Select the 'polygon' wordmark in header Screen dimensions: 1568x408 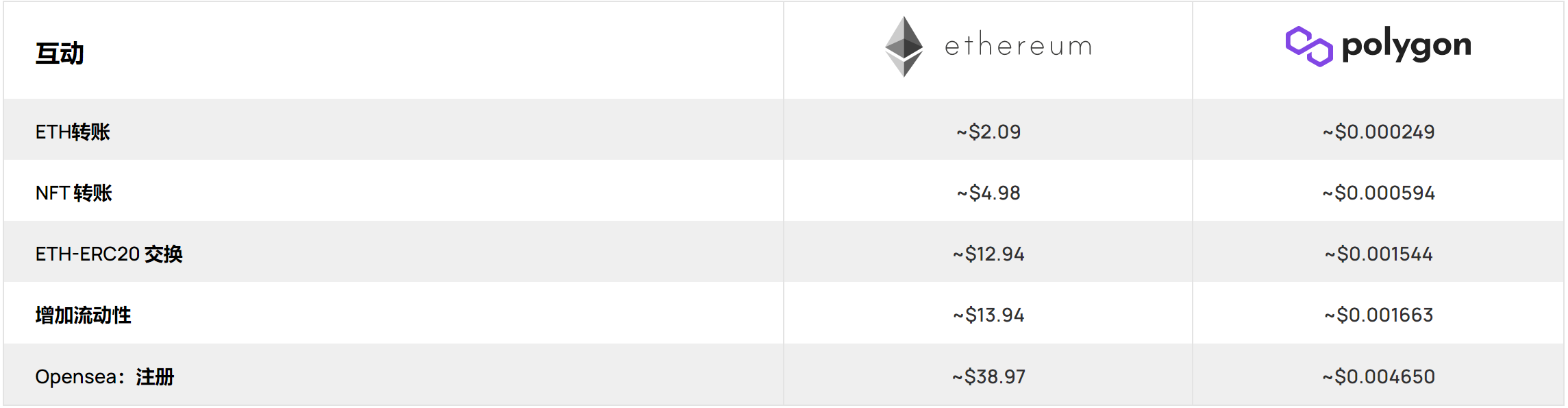(x=1406, y=46)
